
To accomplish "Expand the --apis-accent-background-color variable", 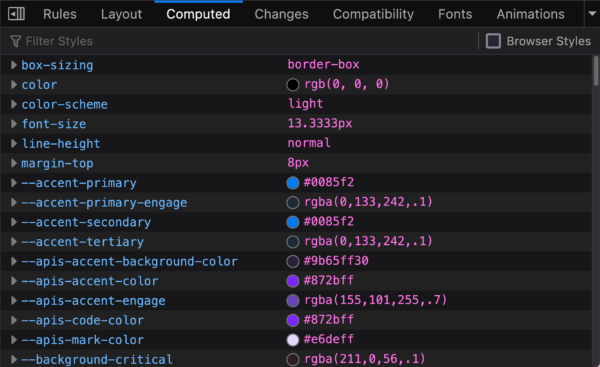I will pos(14,261).
